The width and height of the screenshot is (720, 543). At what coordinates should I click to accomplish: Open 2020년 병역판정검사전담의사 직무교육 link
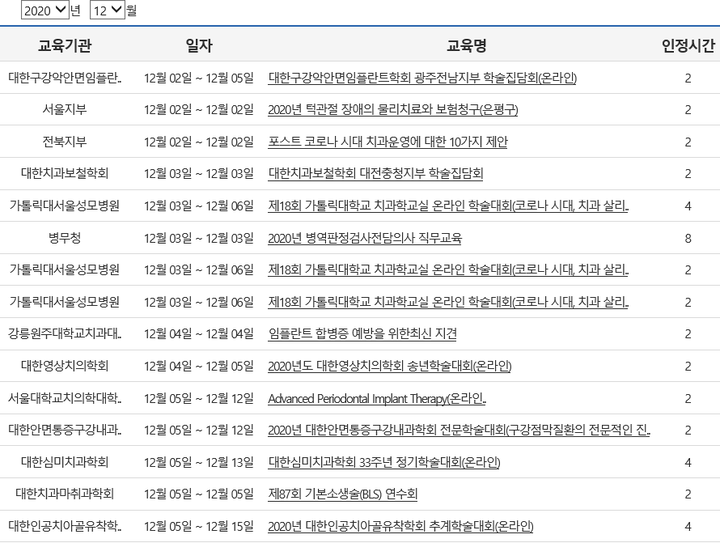click(365, 238)
